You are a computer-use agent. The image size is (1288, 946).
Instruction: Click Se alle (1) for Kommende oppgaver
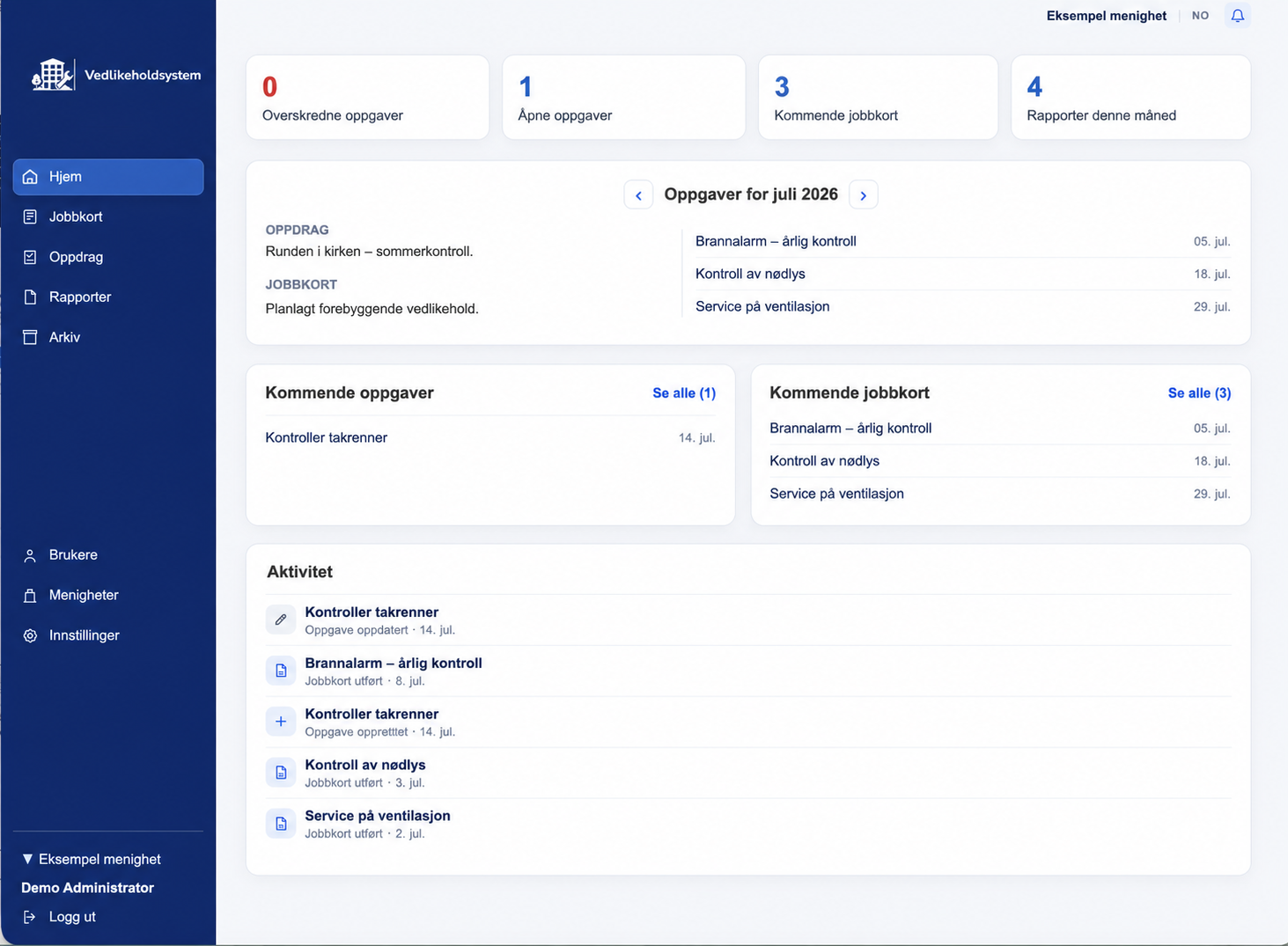coord(684,393)
